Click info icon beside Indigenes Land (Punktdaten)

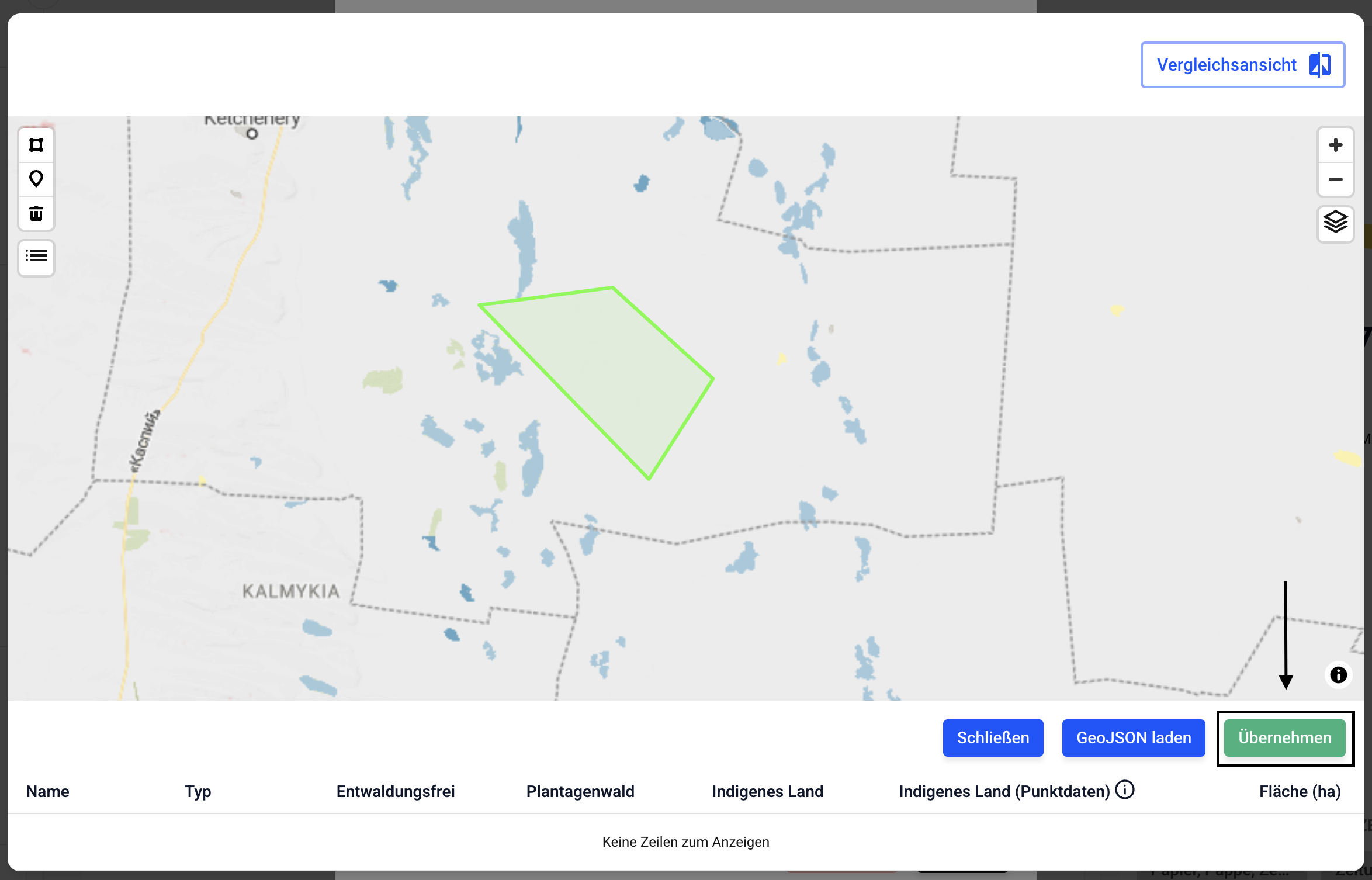coord(1125,790)
